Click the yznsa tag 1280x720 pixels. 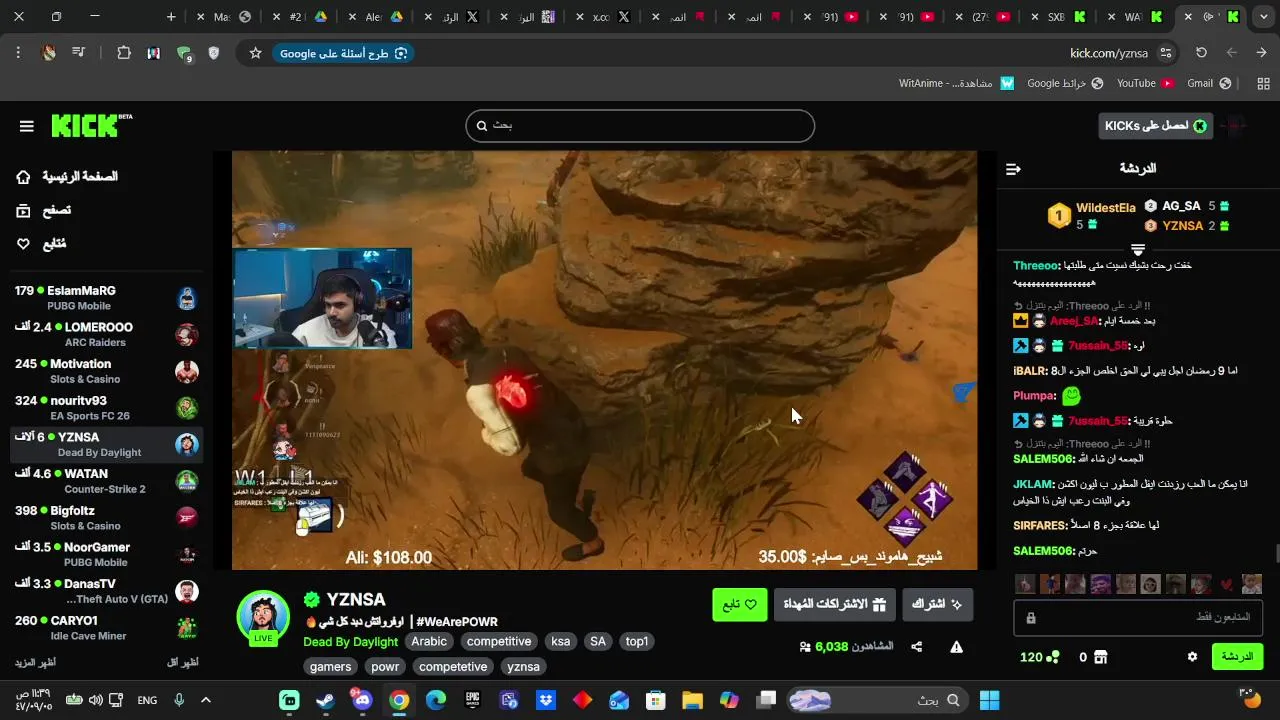(x=523, y=667)
